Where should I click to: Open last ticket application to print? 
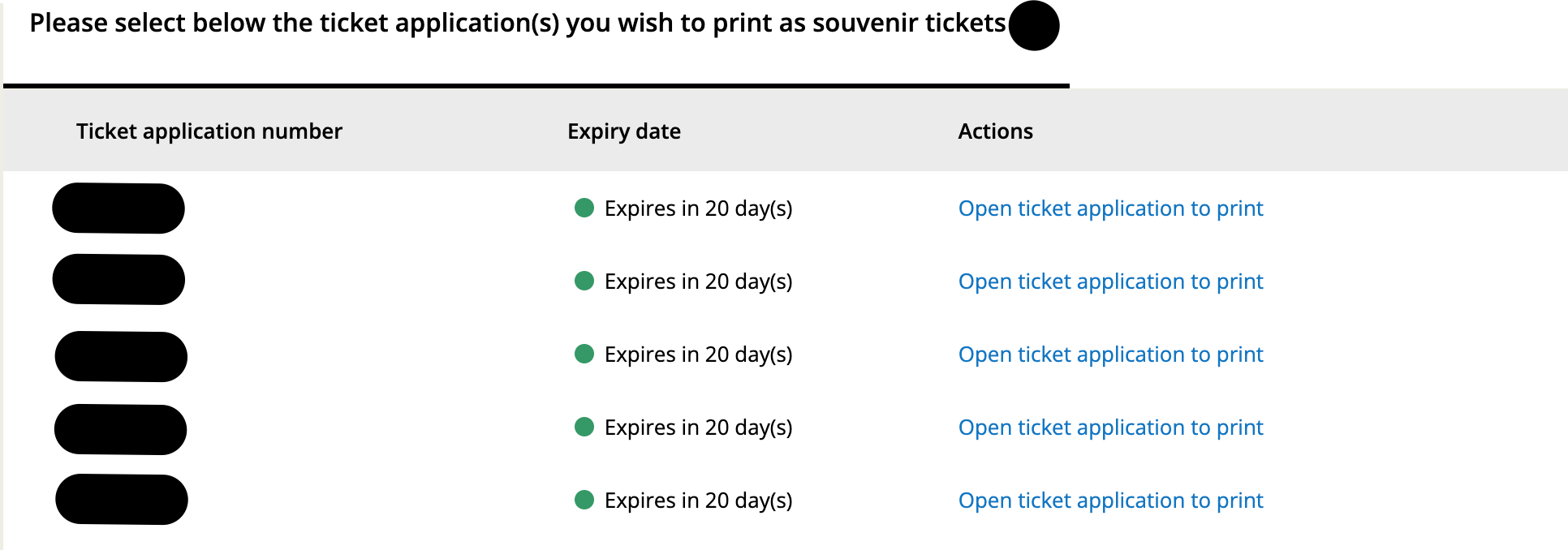click(1110, 501)
